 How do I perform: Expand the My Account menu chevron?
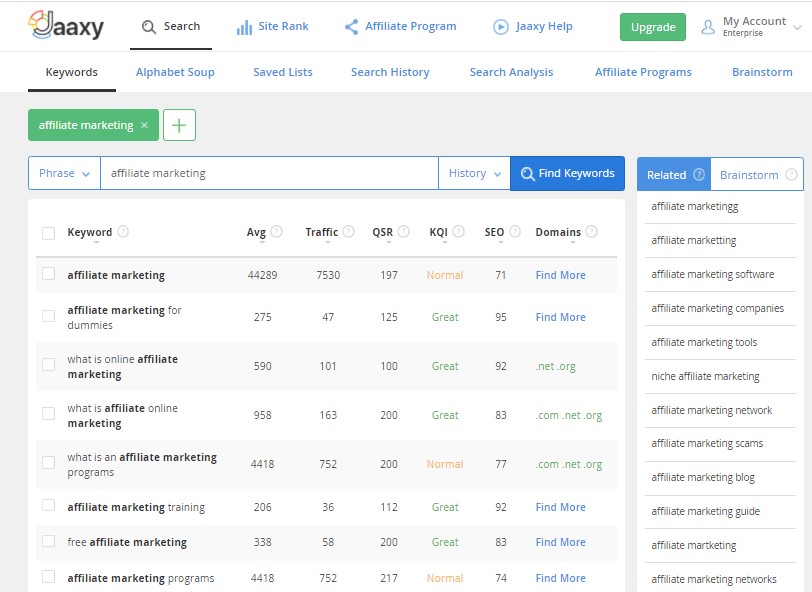coord(798,27)
